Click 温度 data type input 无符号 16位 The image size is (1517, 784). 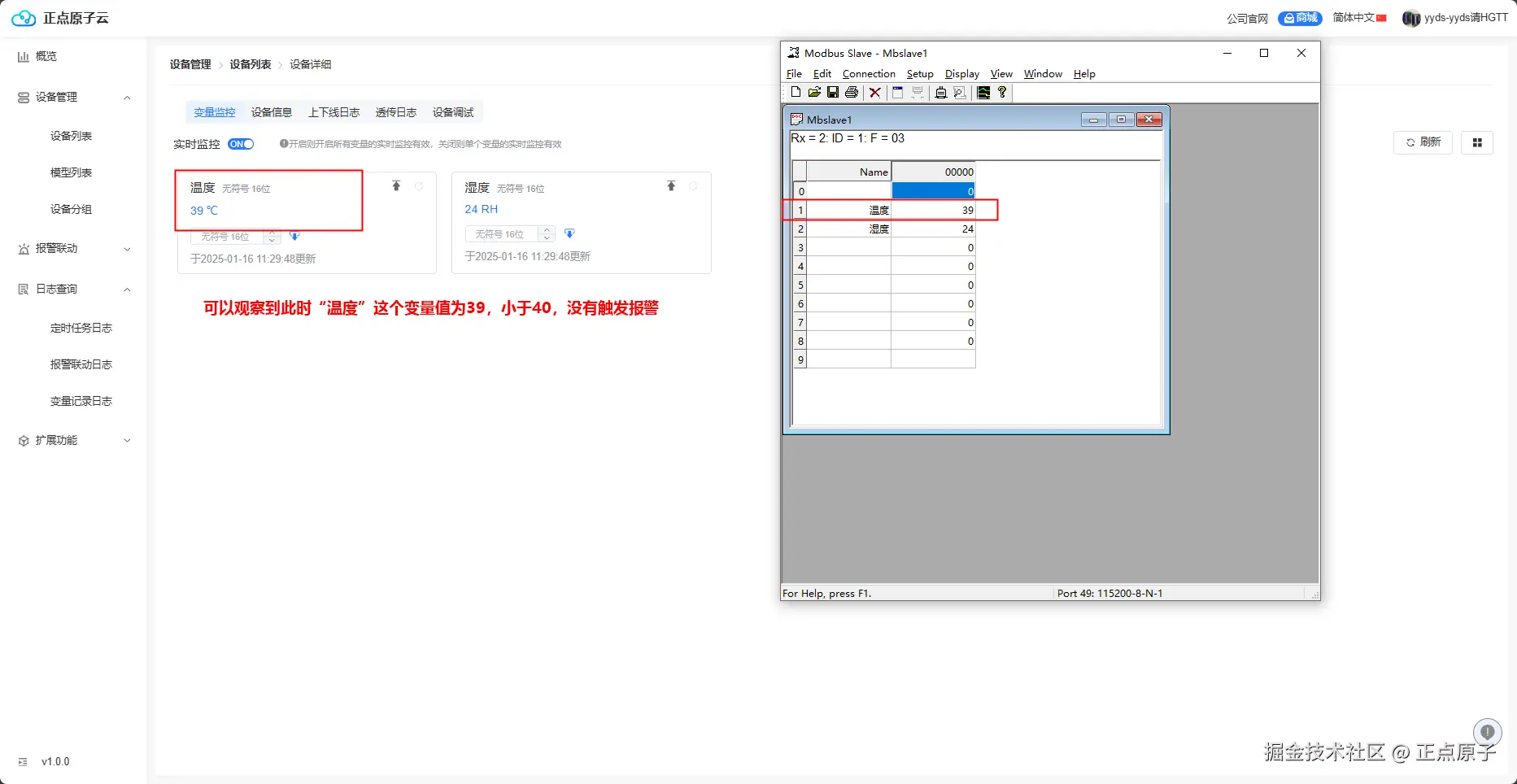point(227,237)
